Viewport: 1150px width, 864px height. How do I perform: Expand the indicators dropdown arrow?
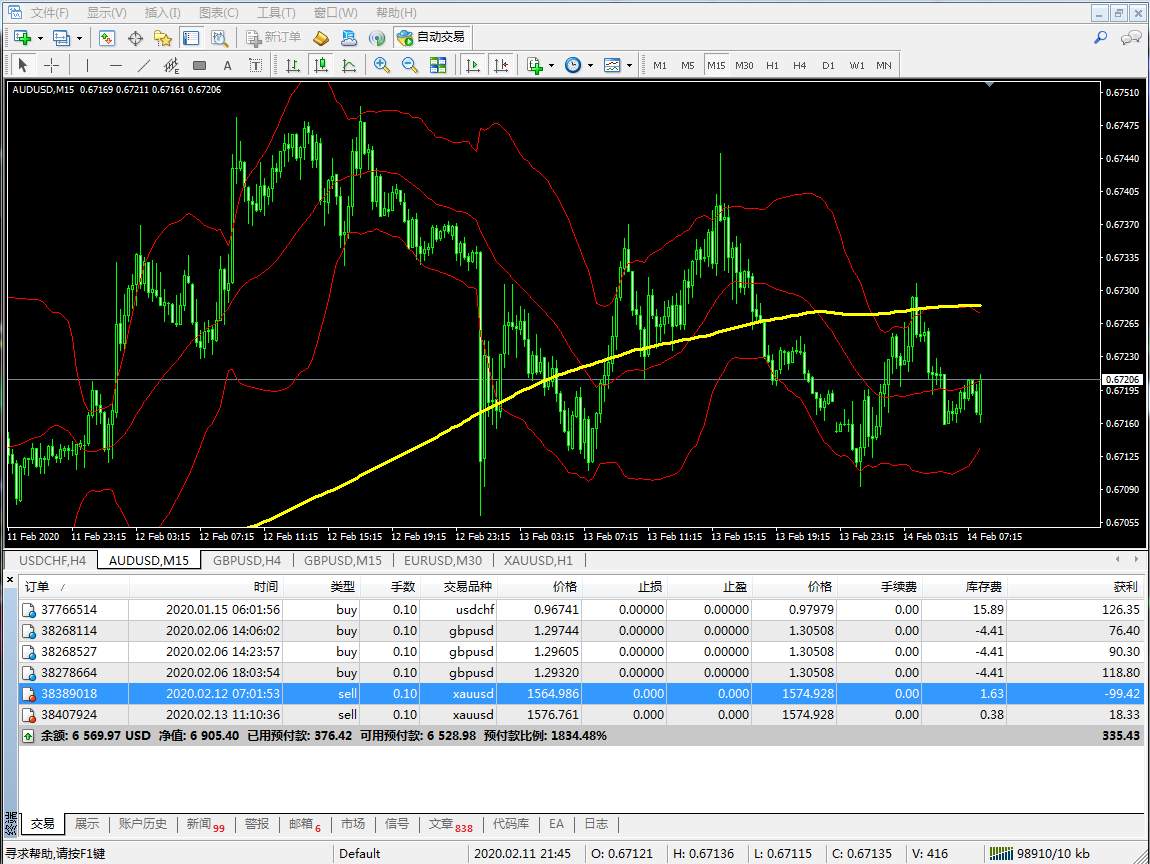point(551,66)
